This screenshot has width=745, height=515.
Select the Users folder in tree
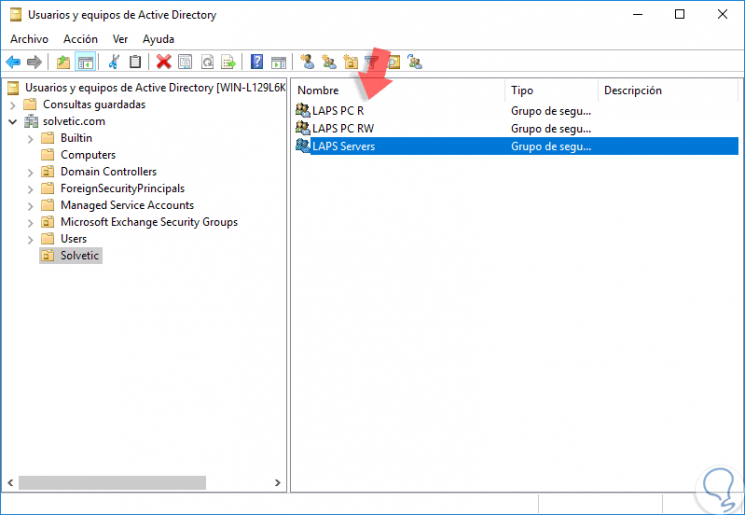[73, 238]
